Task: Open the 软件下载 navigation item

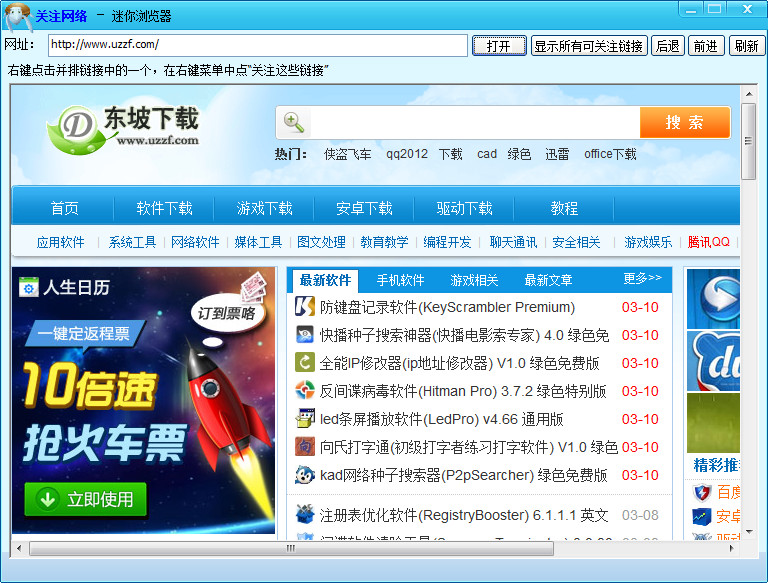Action: (x=164, y=208)
